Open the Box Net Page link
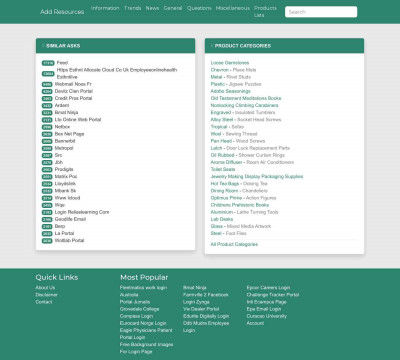The height and width of the screenshot is (360, 400). click(x=69, y=134)
